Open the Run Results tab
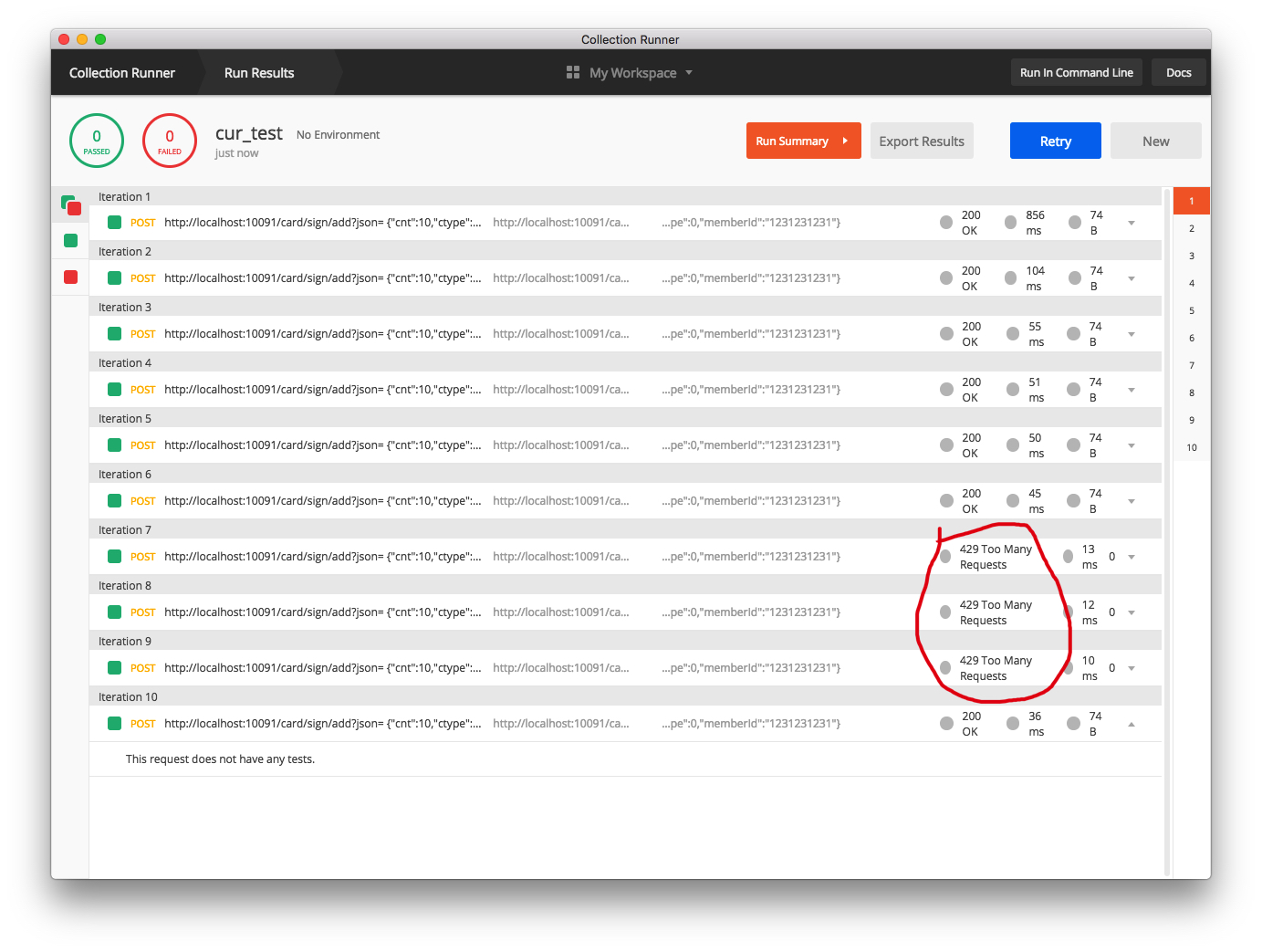 (259, 73)
